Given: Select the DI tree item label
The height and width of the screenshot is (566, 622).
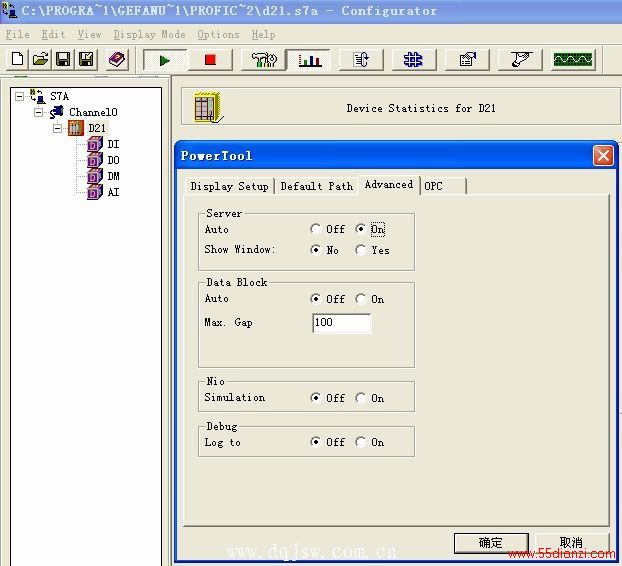Looking at the screenshot, I should (x=113, y=144).
